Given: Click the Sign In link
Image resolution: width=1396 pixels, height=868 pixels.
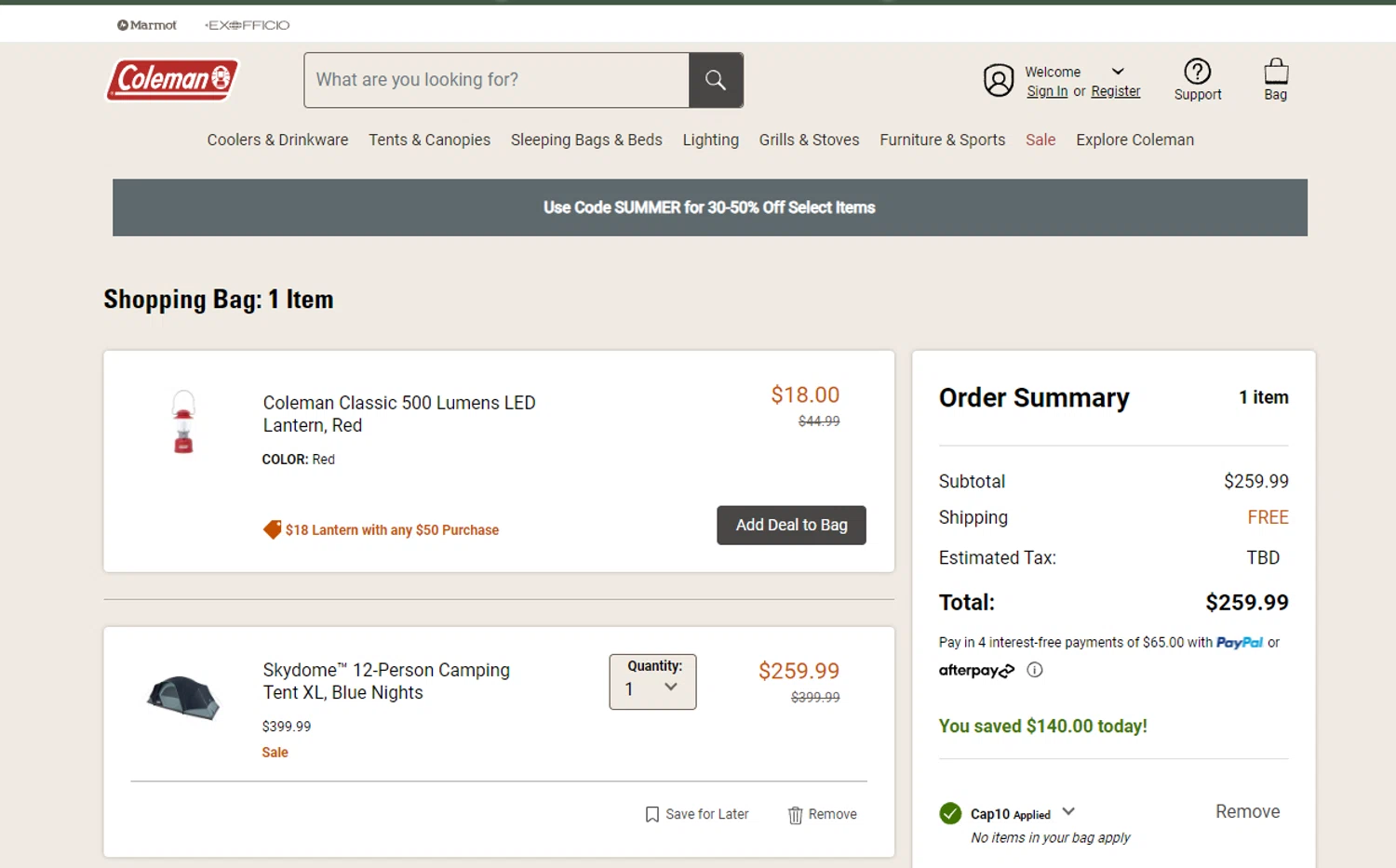Looking at the screenshot, I should click(1047, 91).
